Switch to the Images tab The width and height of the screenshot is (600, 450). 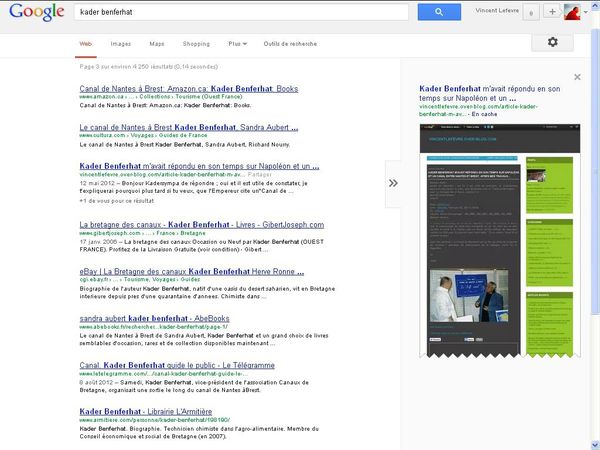click(x=121, y=44)
